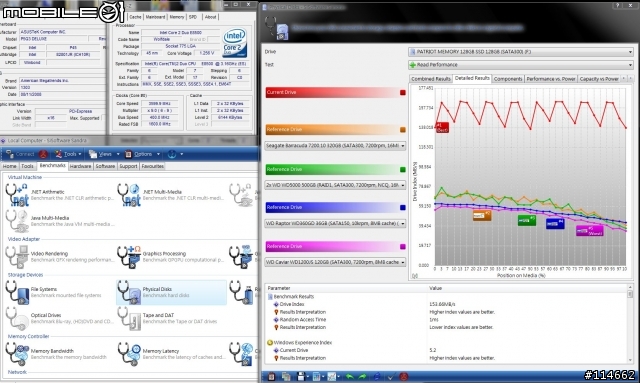Click the clipboard icon in the bottom toolbar

(271, 376)
